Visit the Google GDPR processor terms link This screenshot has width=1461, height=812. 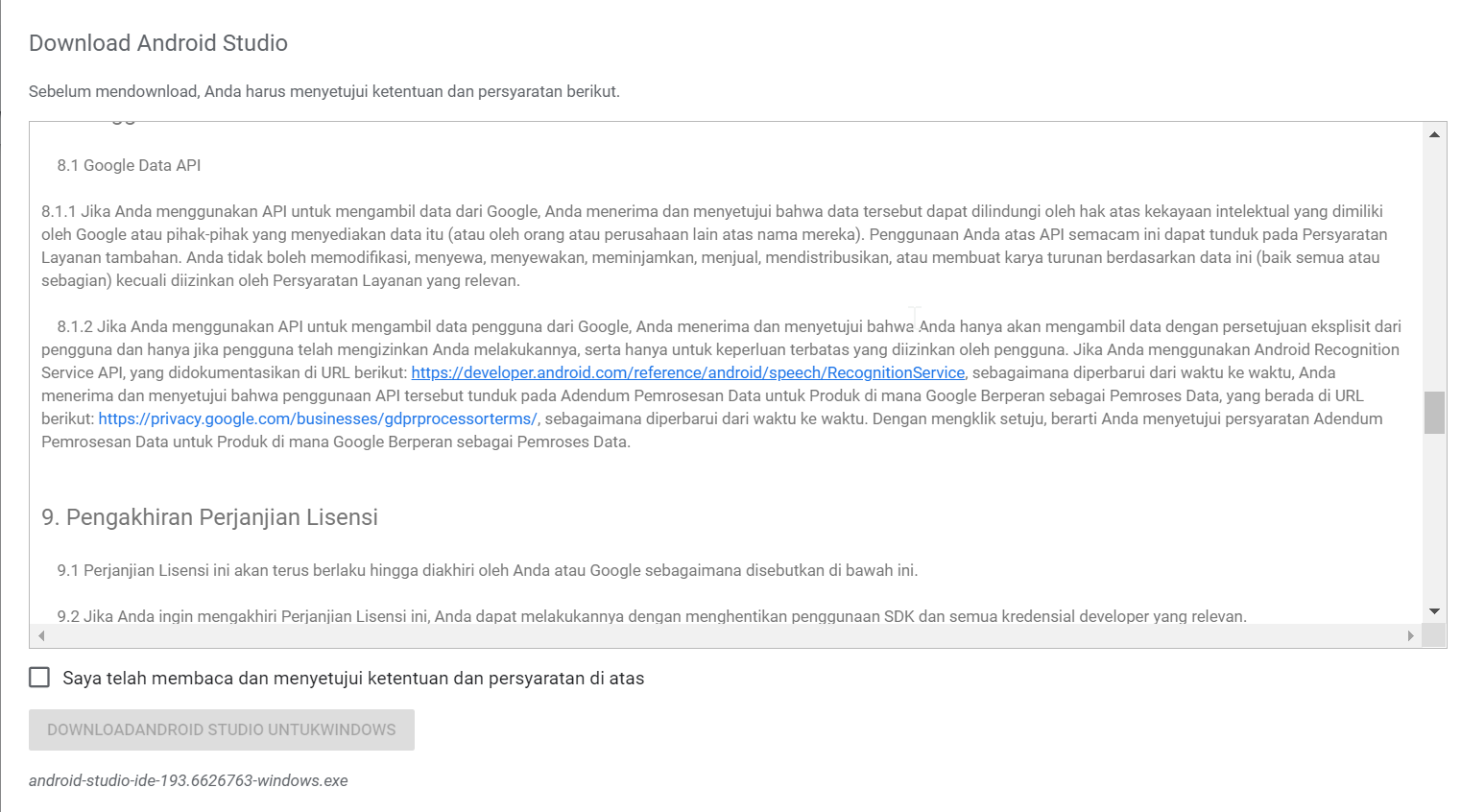317,418
